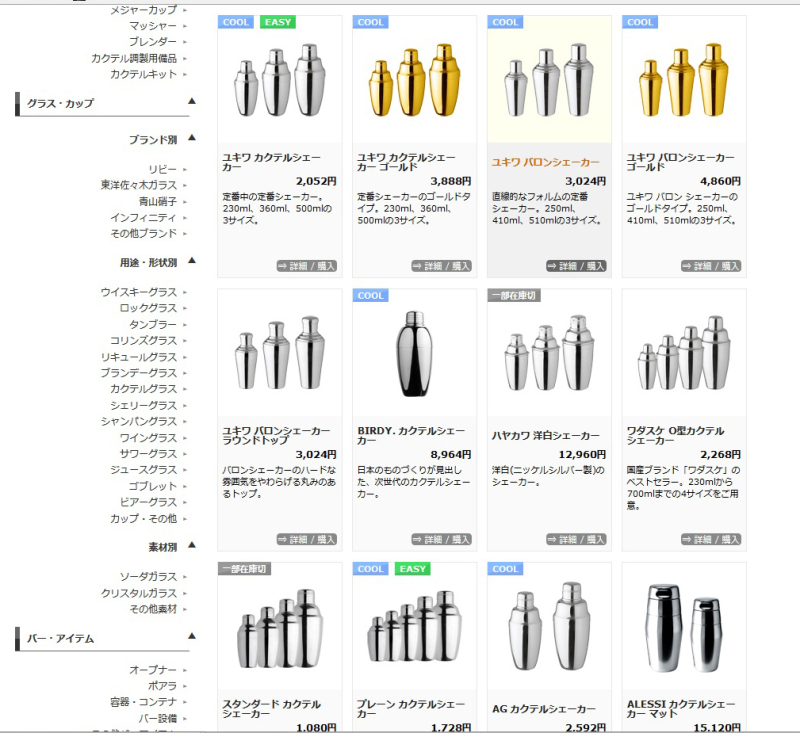Browse ビアーグラス category
The width and height of the screenshot is (800, 733).
point(148,502)
